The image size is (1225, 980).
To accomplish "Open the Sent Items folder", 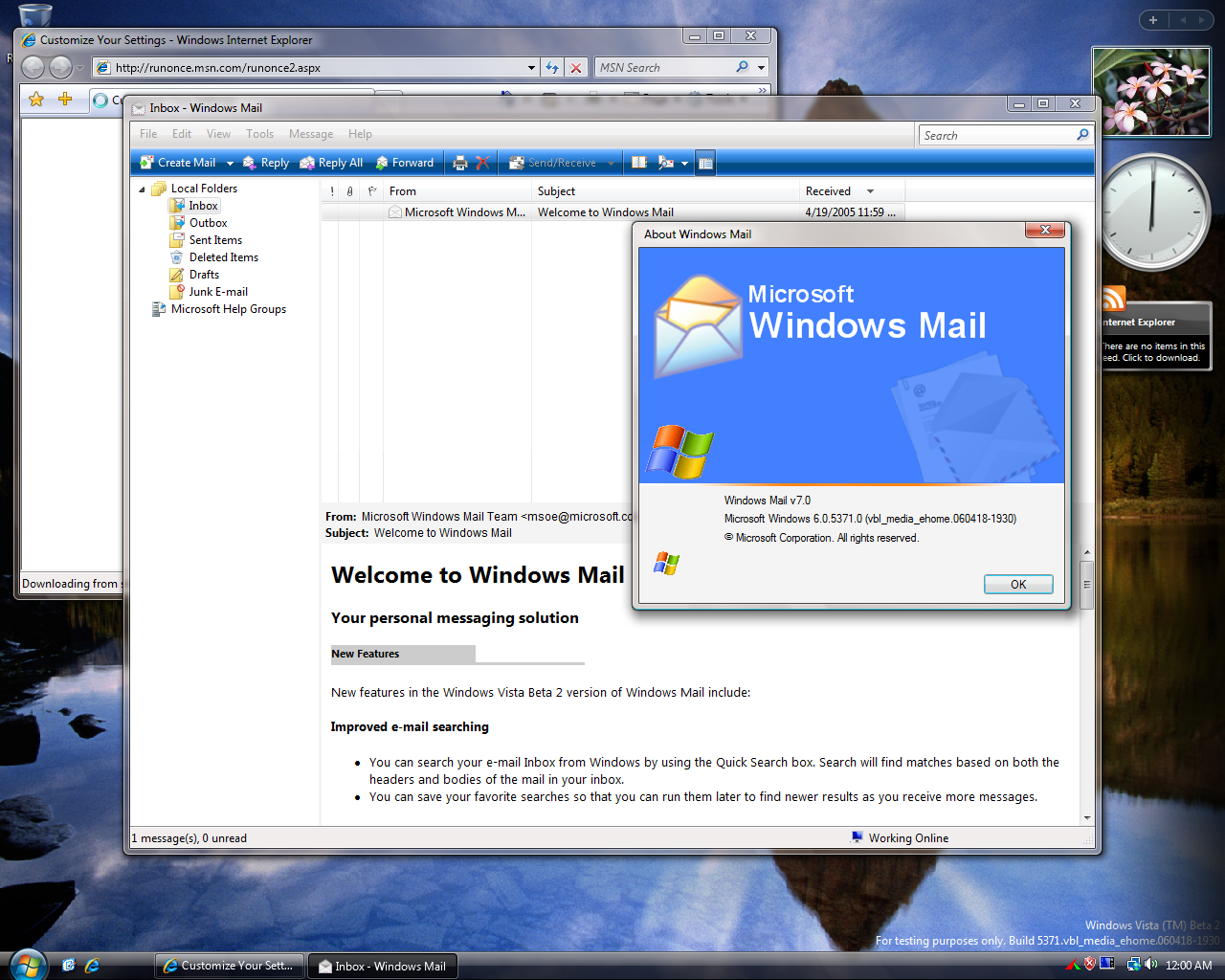I will pyautogui.click(x=215, y=240).
